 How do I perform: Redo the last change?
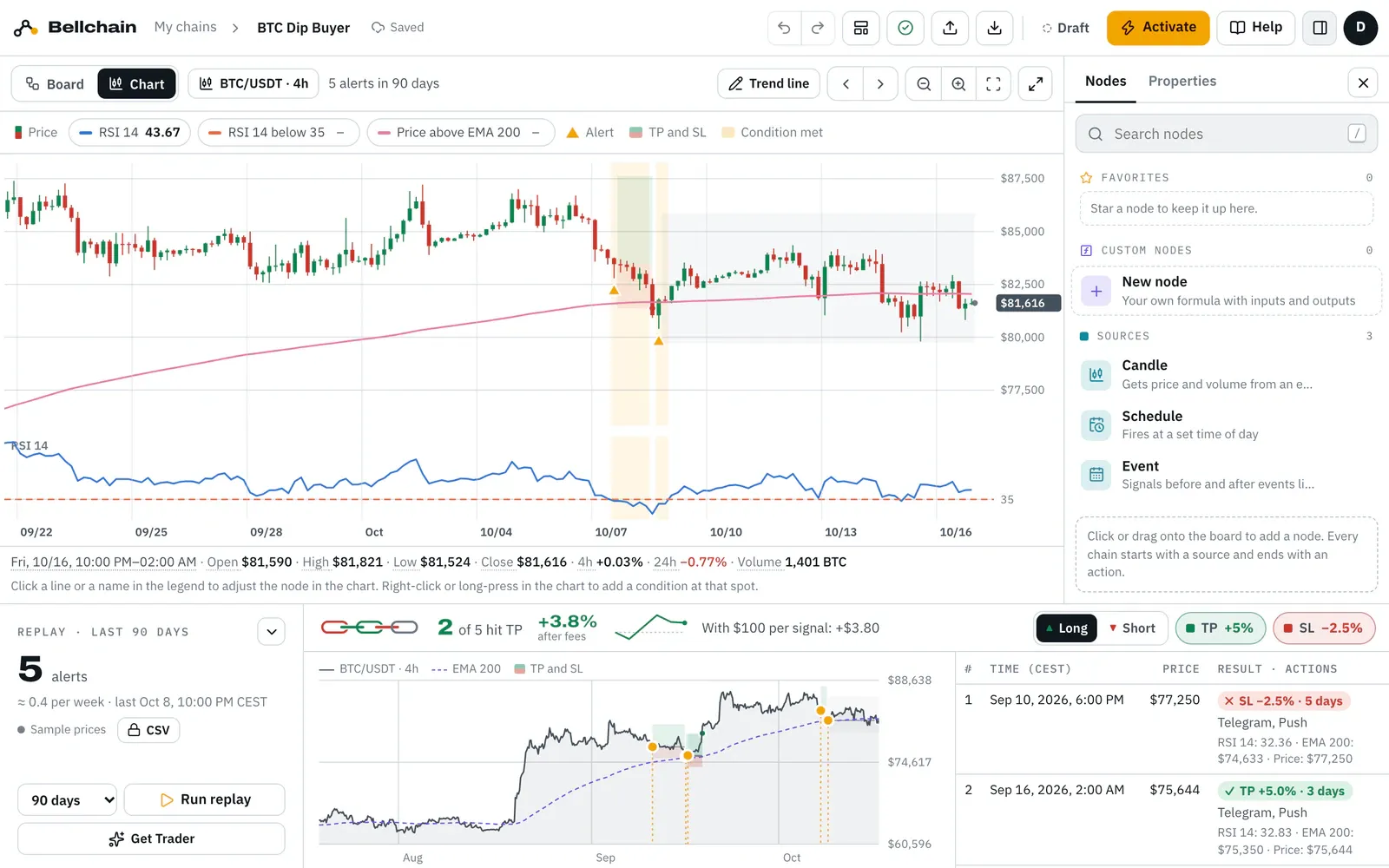click(818, 28)
